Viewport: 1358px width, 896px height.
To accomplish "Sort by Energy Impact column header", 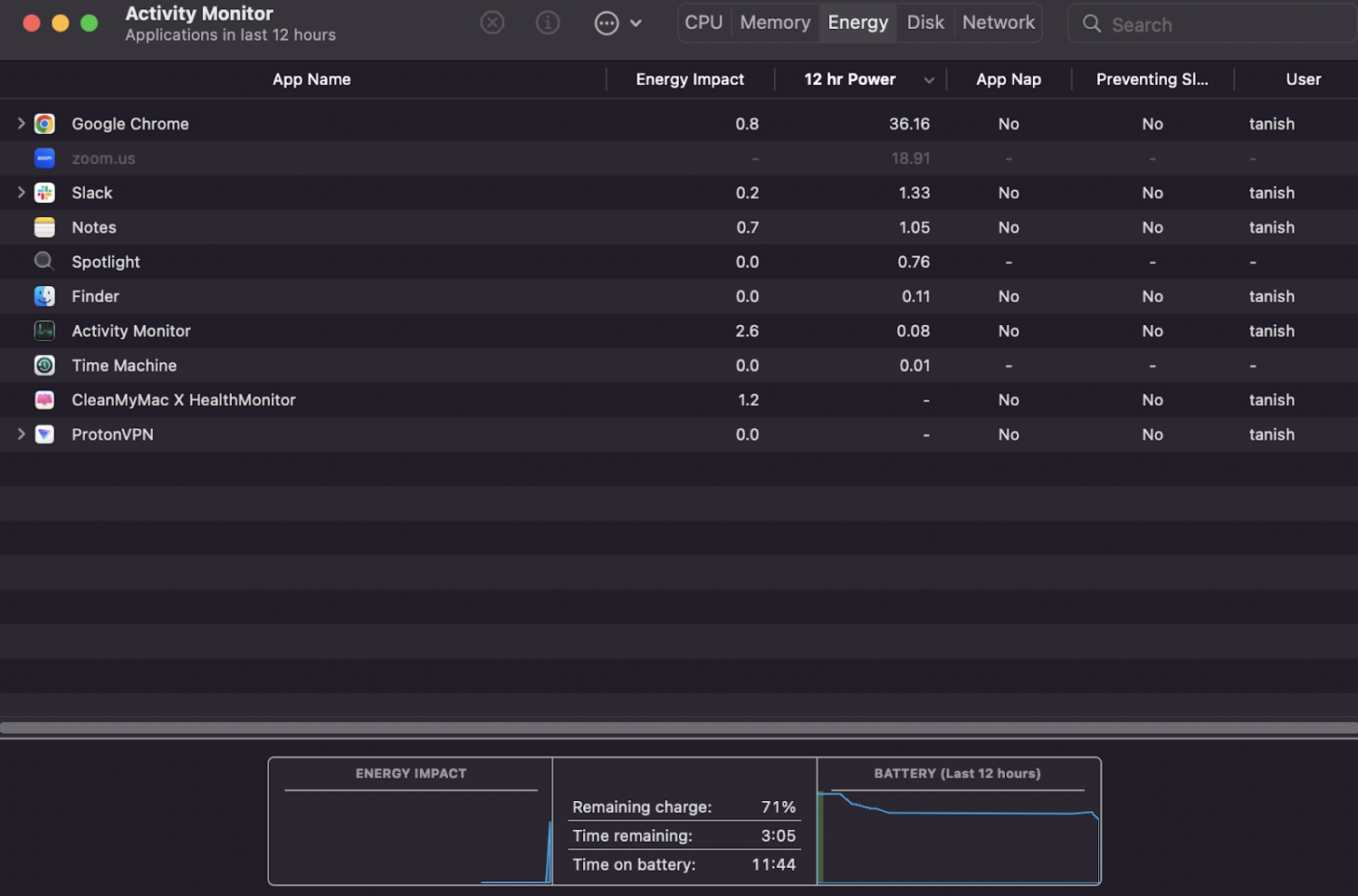I will tap(689, 80).
